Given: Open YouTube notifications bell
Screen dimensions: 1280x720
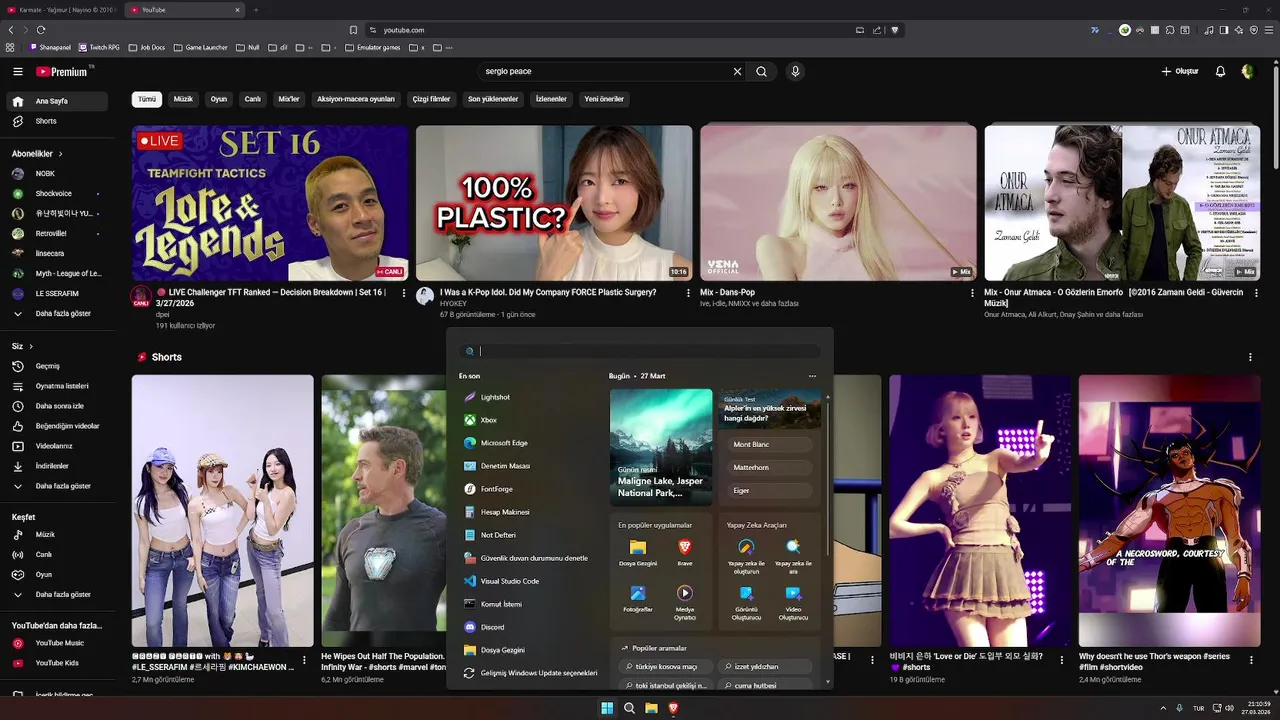Looking at the screenshot, I should (x=1220, y=72).
